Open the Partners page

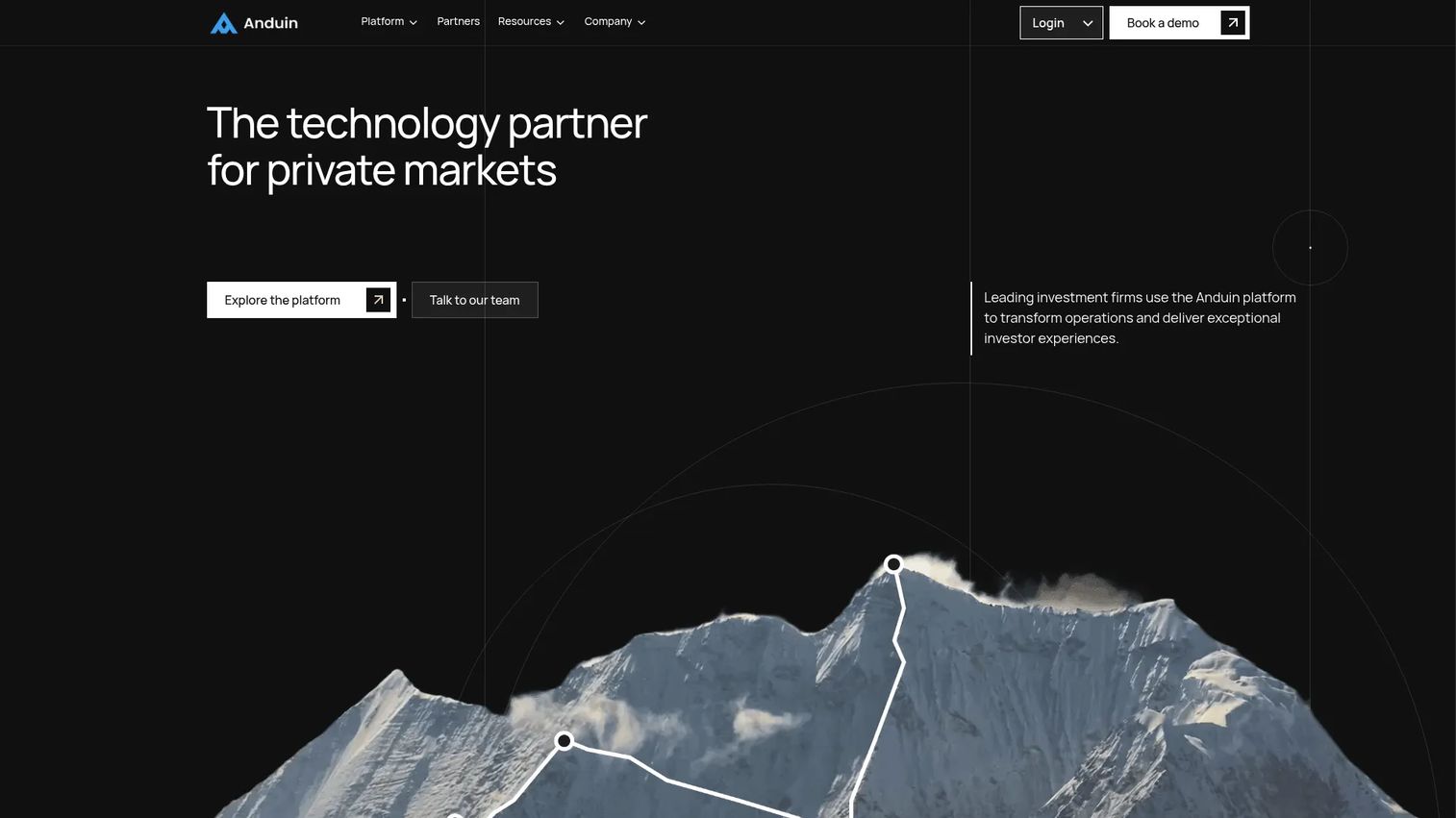tap(458, 21)
